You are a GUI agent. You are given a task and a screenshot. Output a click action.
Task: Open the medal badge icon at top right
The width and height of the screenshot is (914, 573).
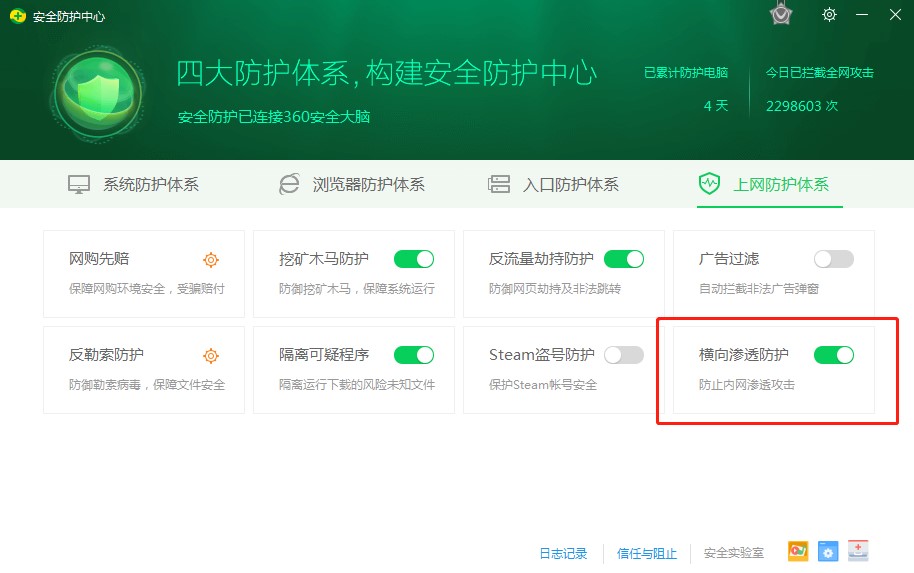click(781, 14)
